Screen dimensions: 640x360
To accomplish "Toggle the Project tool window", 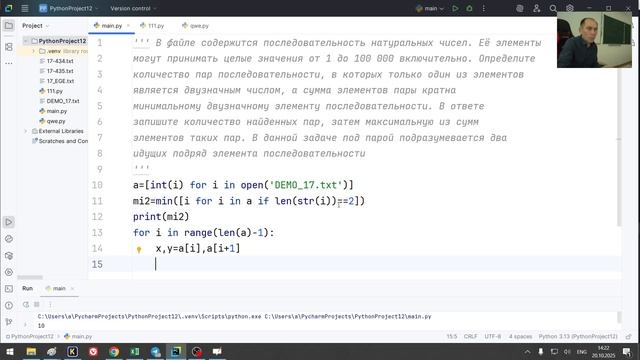I will coord(9,26).
